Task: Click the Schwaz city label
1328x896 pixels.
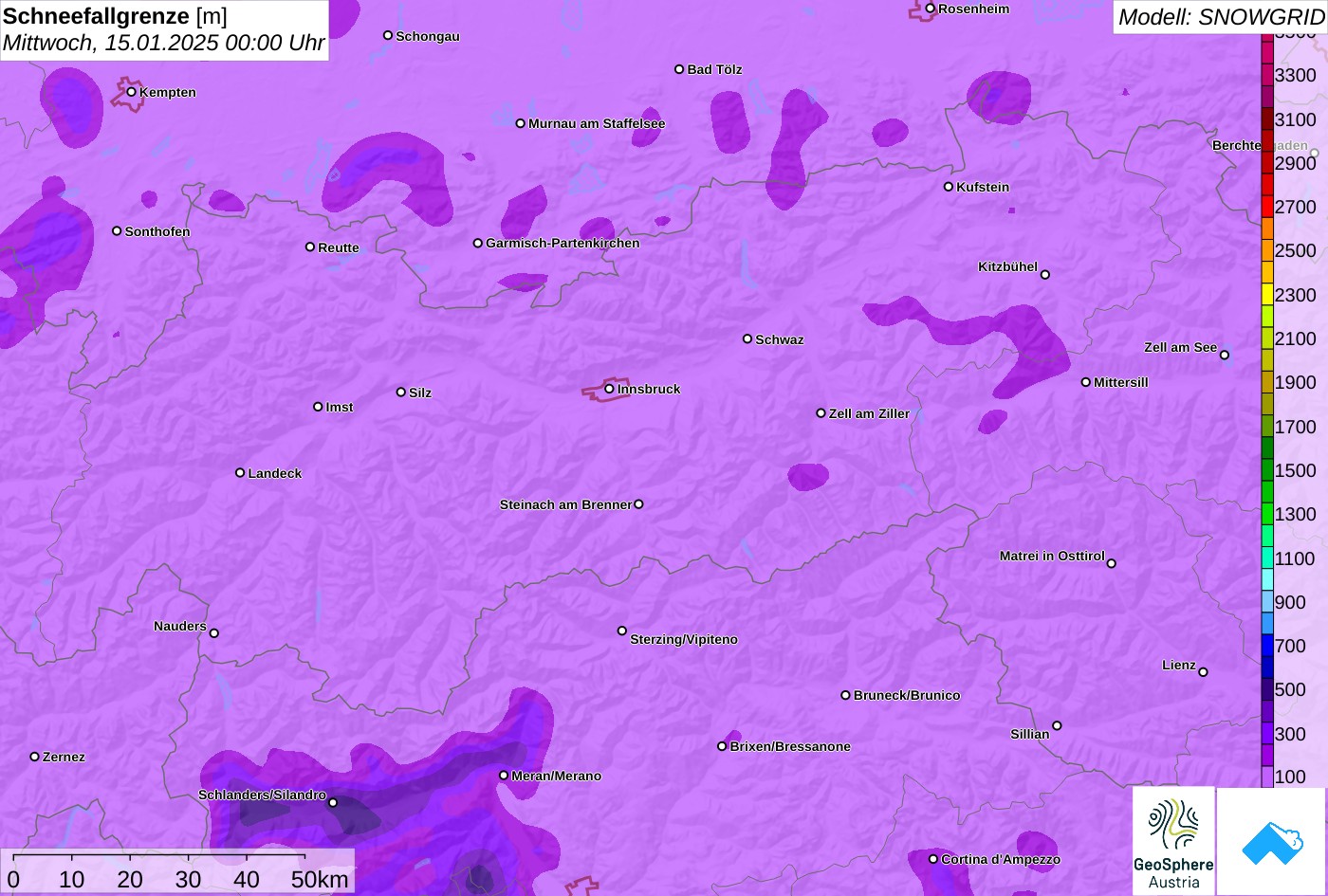Action: 780,339
